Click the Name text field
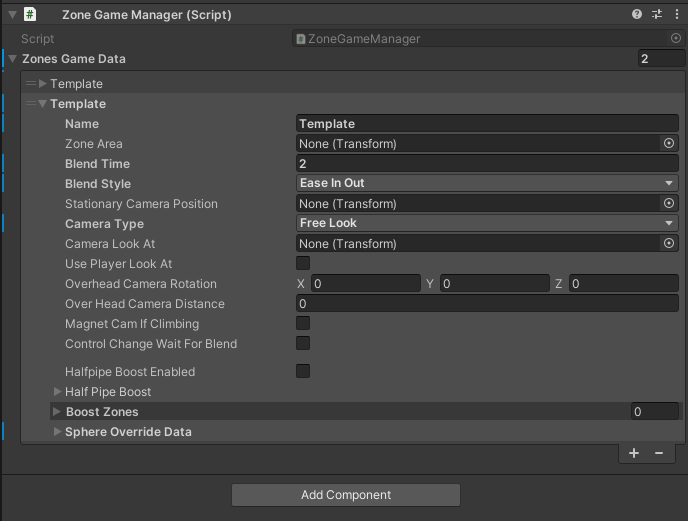The image size is (688, 521). [487, 124]
